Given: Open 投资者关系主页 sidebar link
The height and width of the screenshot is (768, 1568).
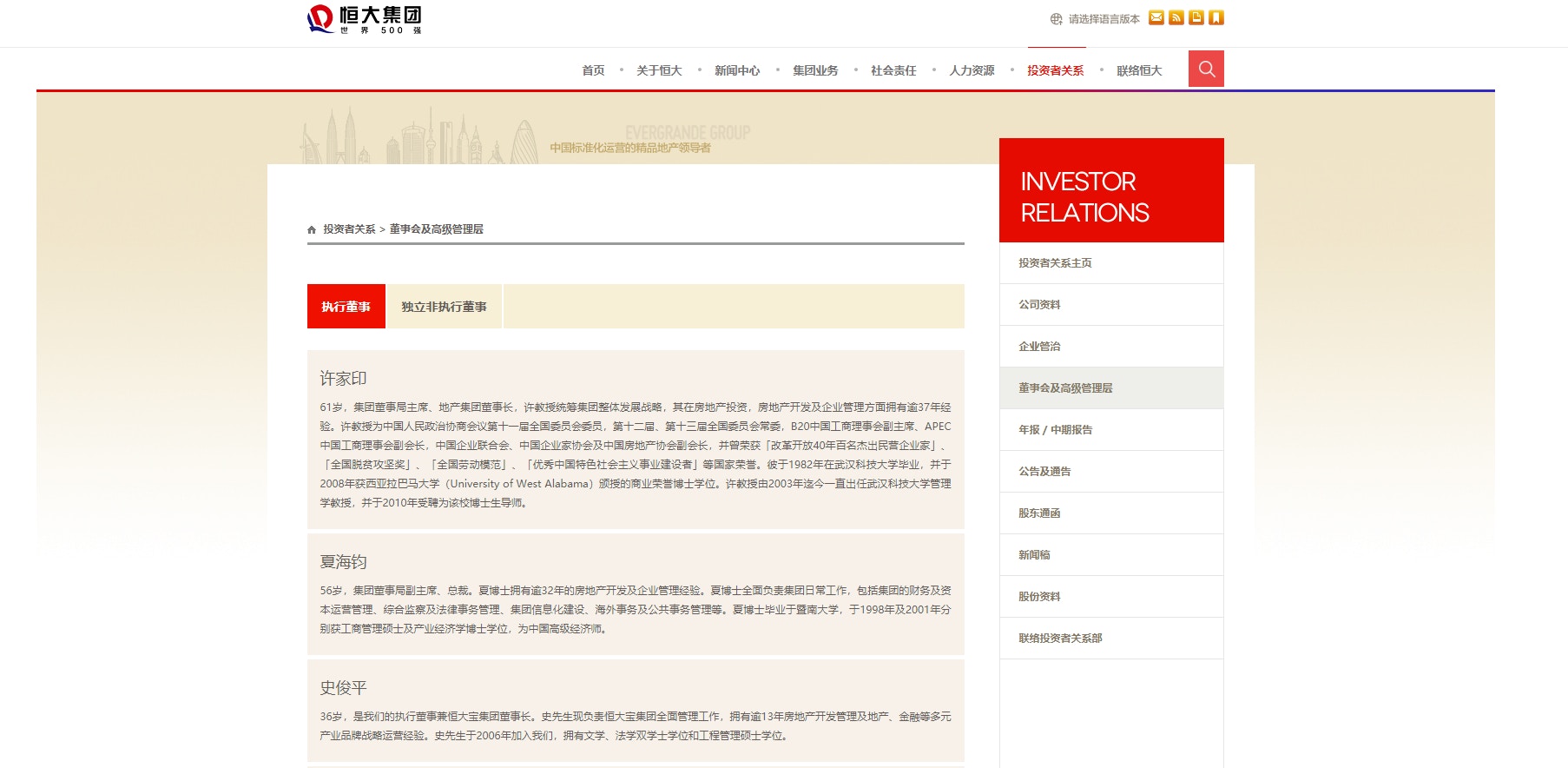Looking at the screenshot, I should click(x=1111, y=263).
